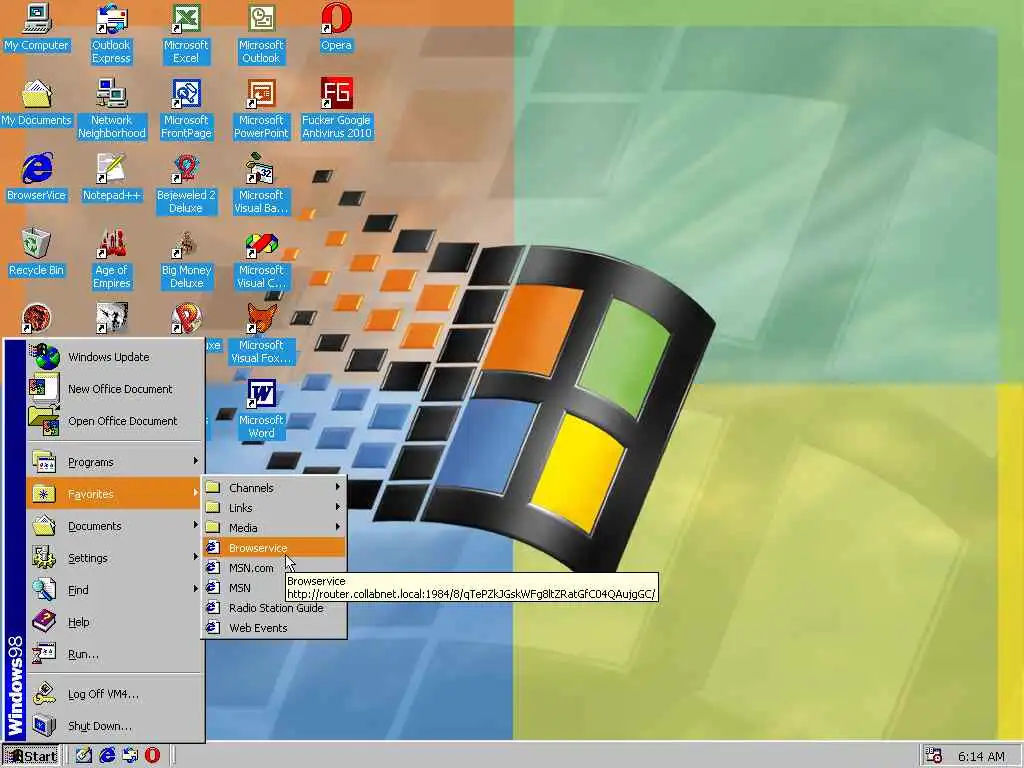Launch Opera from its desktop shortcut
This screenshot has height=768, width=1024.
click(x=336, y=28)
